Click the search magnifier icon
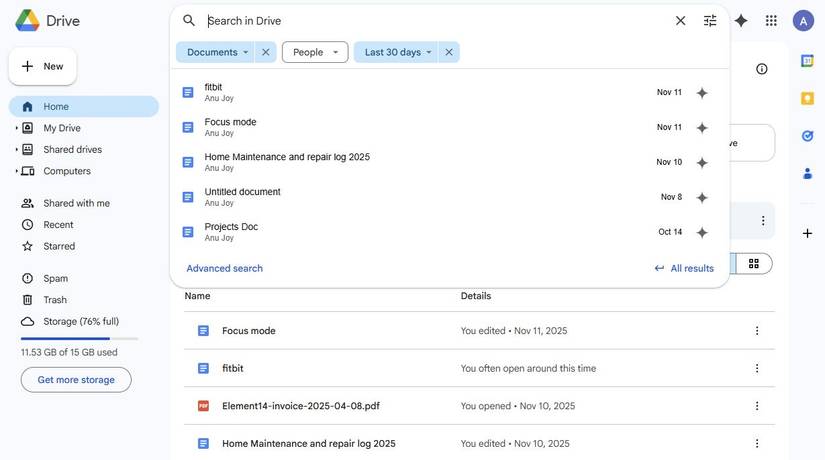The width and height of the screenshot is (825, 460). (189, 21)
